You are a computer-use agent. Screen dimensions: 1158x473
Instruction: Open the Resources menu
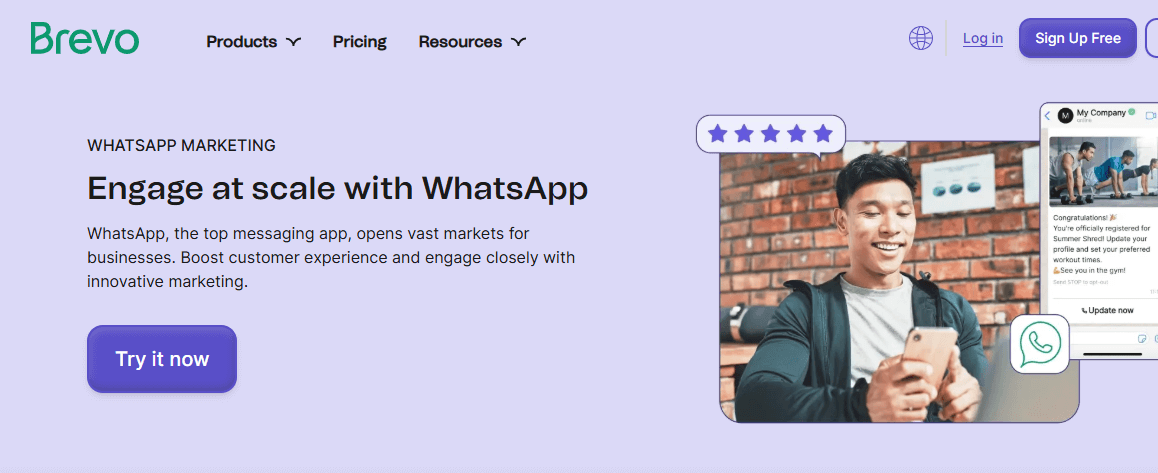pyautogui.click(x=473, y=42)
